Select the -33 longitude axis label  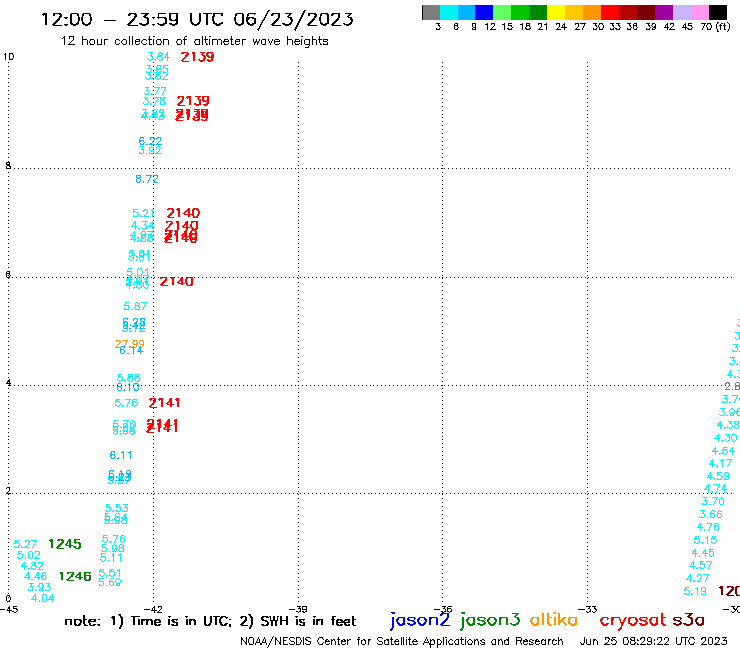[x=588, y=609]
